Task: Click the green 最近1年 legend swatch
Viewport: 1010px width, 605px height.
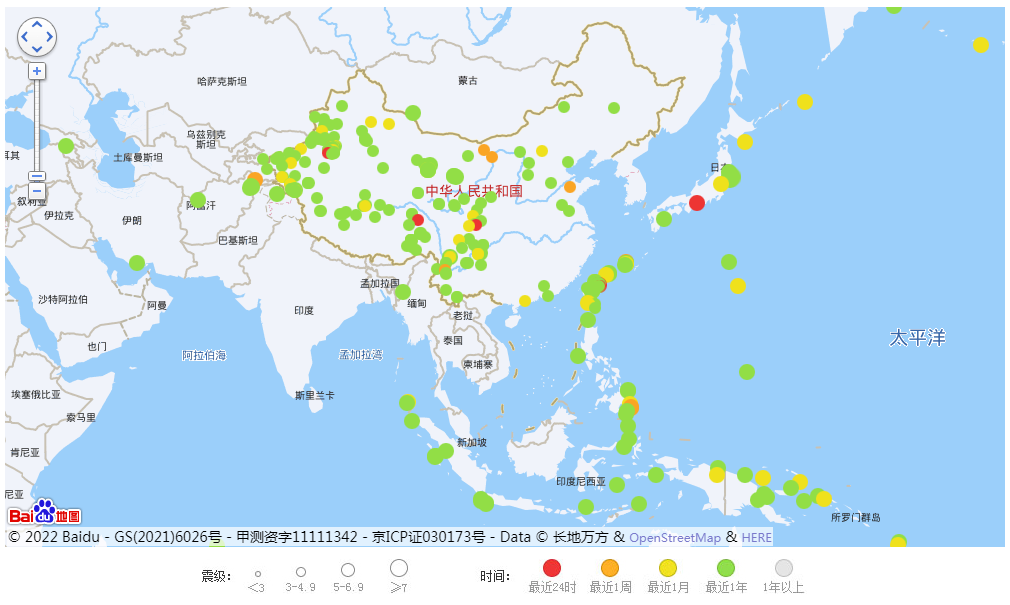Action: [726, 568]
